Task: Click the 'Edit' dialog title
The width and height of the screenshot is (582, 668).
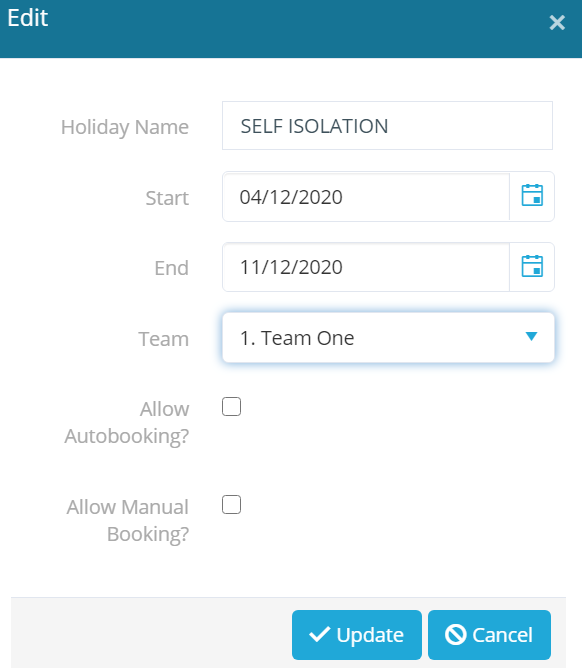Action: pos(28,18)
